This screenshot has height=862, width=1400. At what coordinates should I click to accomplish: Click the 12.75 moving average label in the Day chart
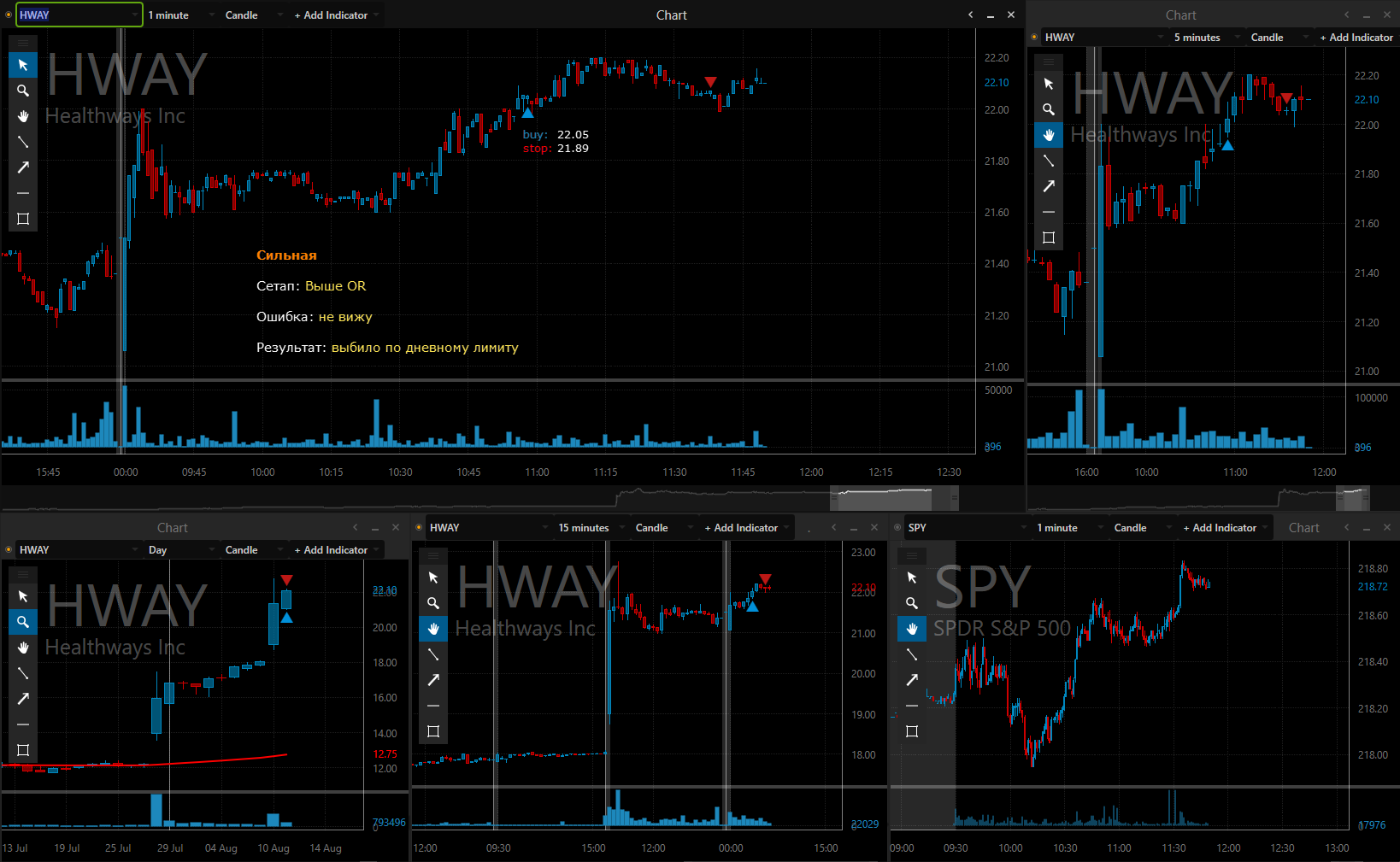tap(385, 754)
